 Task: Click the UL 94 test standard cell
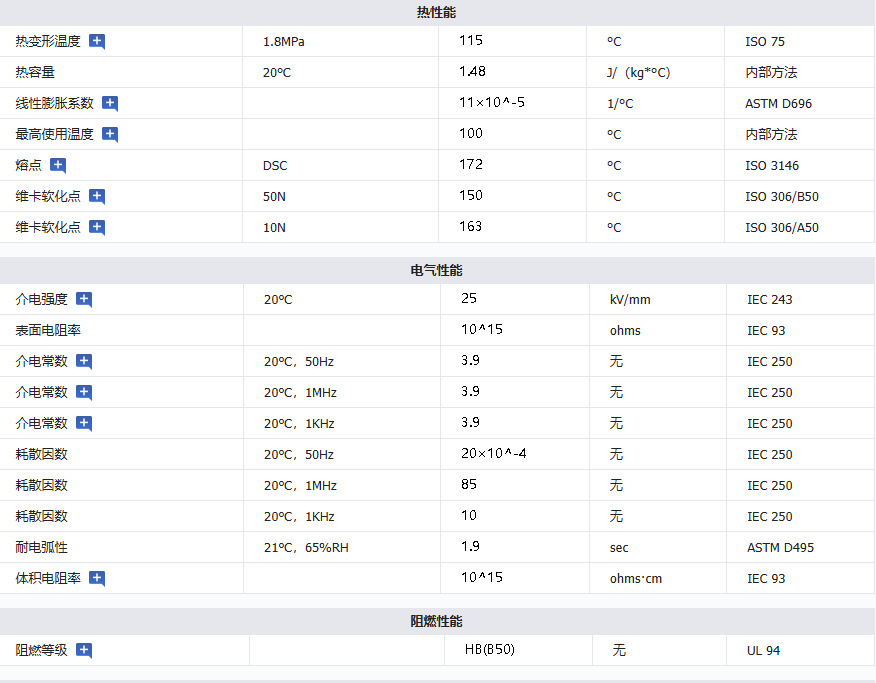(763, 650)
